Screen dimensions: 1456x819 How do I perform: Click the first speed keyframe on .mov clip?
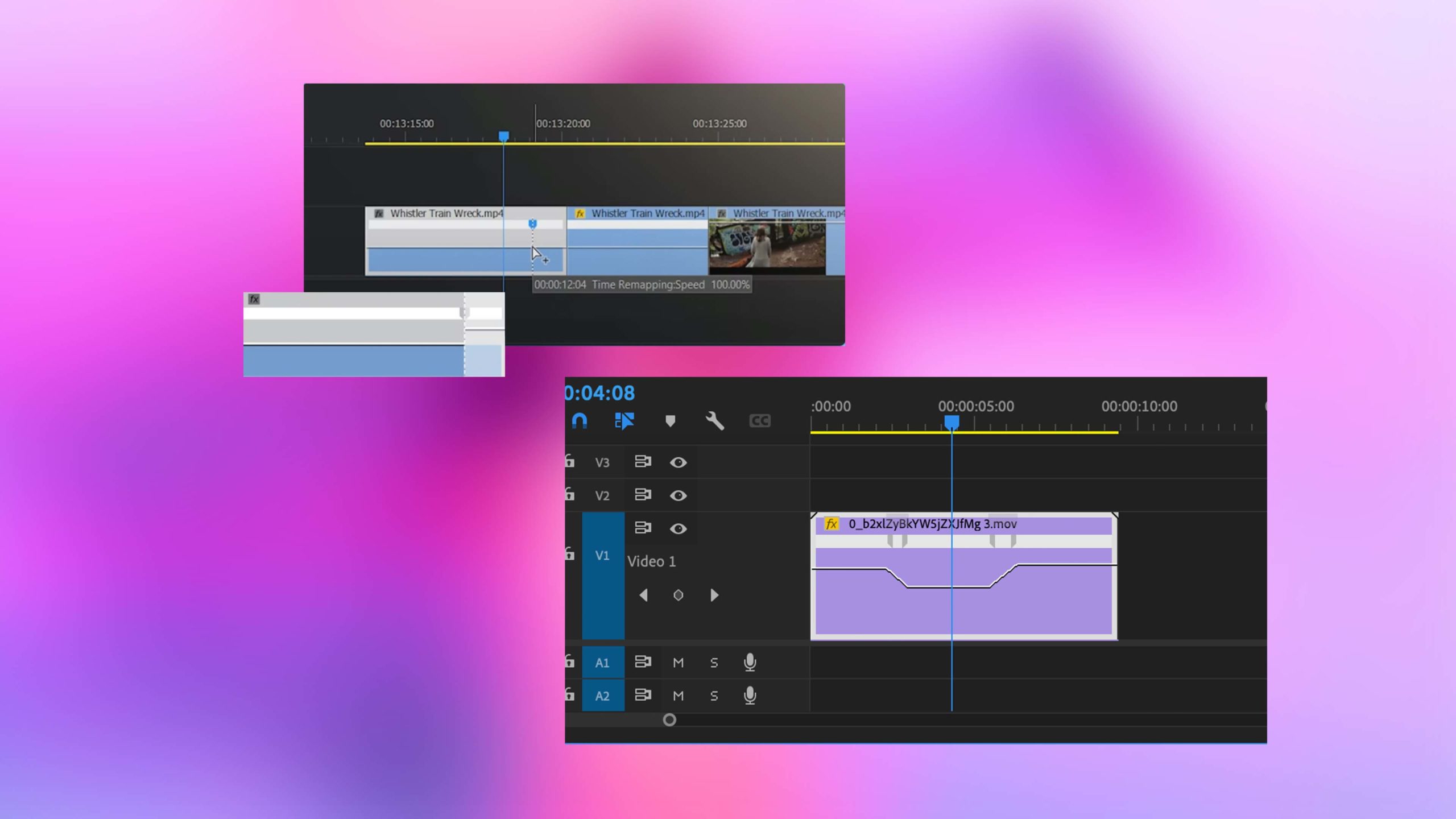click(x=897, y=541)
